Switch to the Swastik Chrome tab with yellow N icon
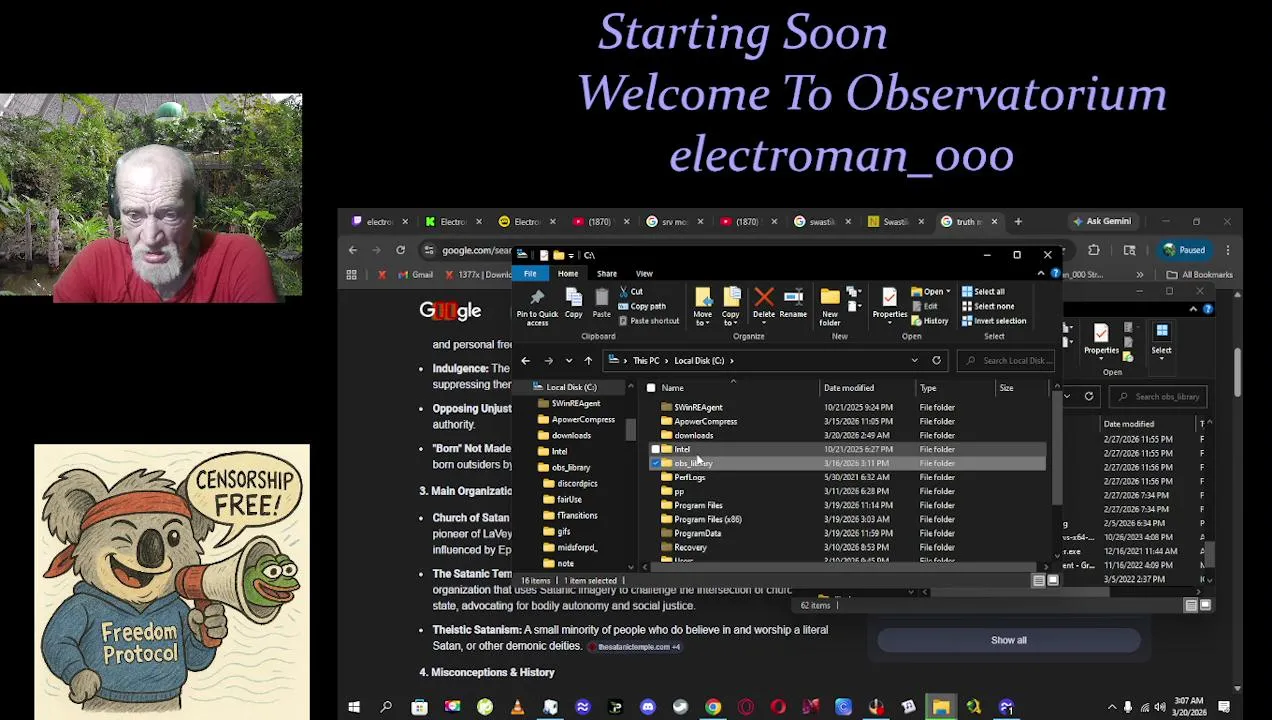The image size is (1272, 720). pyautogui.click(x=894, y=222)
